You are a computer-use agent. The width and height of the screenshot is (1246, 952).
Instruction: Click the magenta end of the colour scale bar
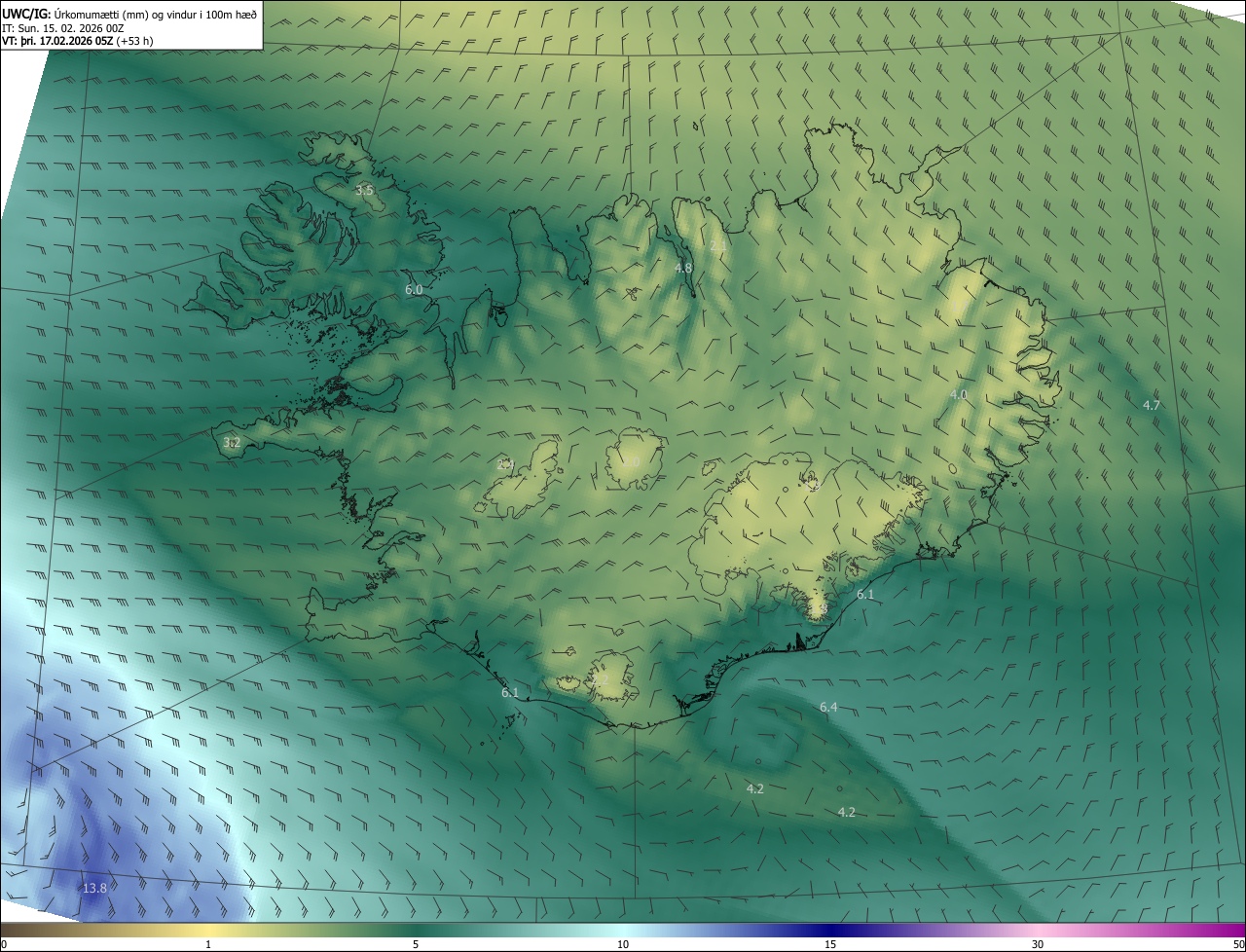click(1234, 930)
